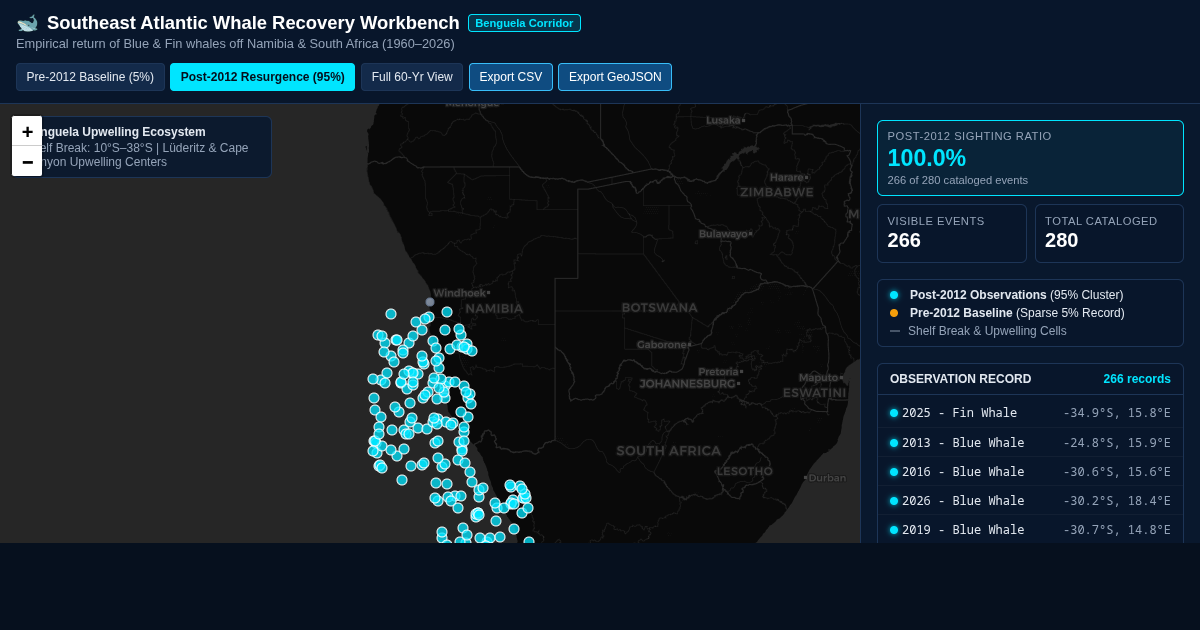Select Post-2012 Resurgence (95%) view
1200x630 pixels.
click(262, 77)
